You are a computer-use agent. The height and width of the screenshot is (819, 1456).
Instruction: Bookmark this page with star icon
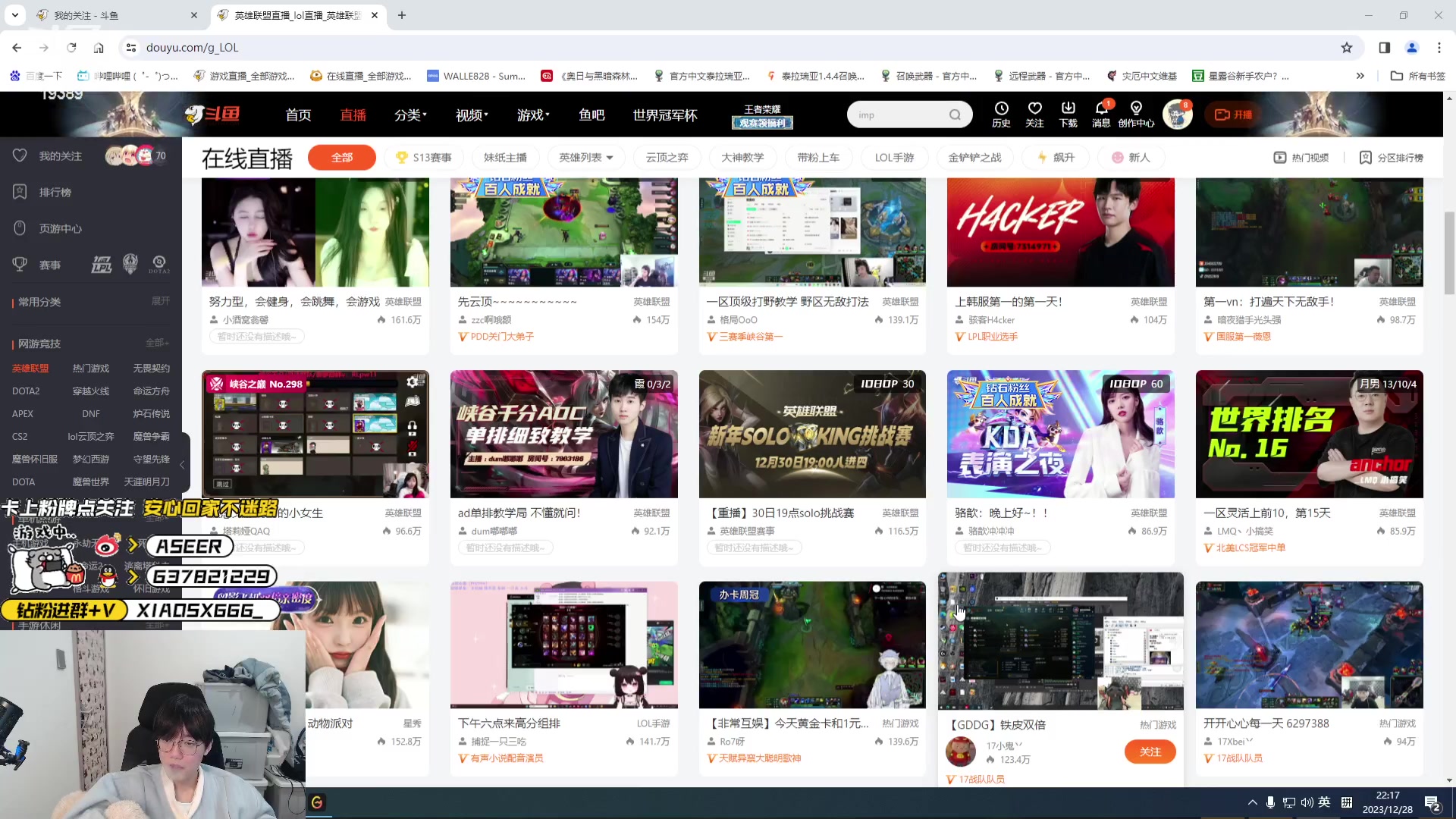click(1347, 48)
